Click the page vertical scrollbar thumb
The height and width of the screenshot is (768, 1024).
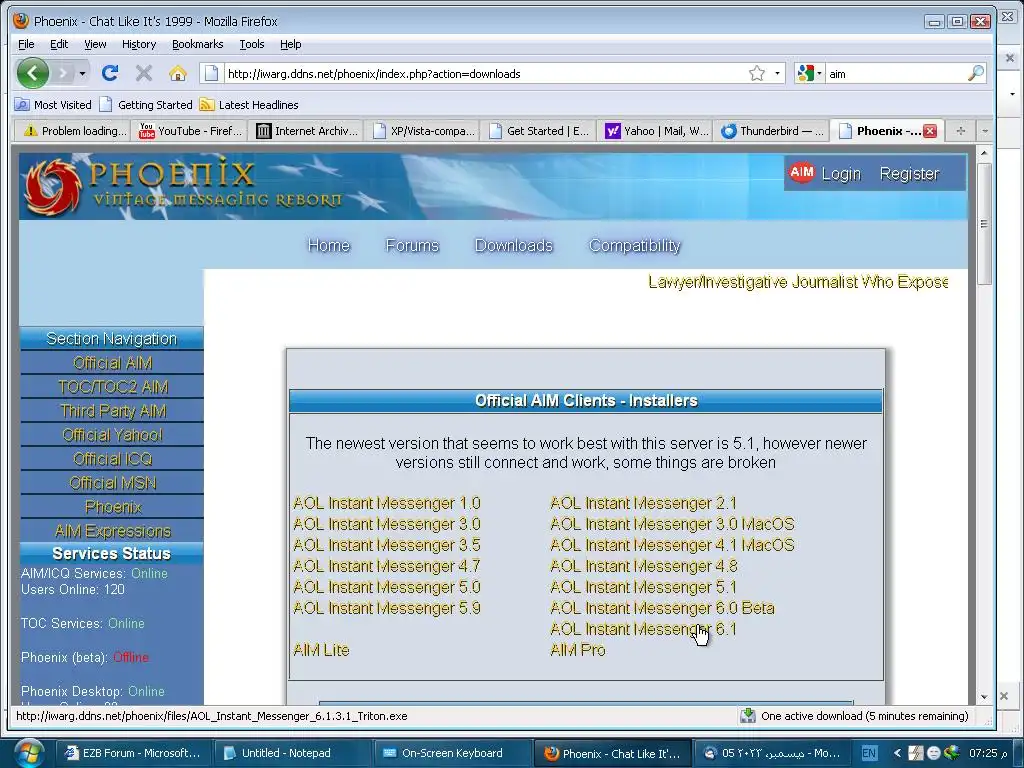[984, 222]
